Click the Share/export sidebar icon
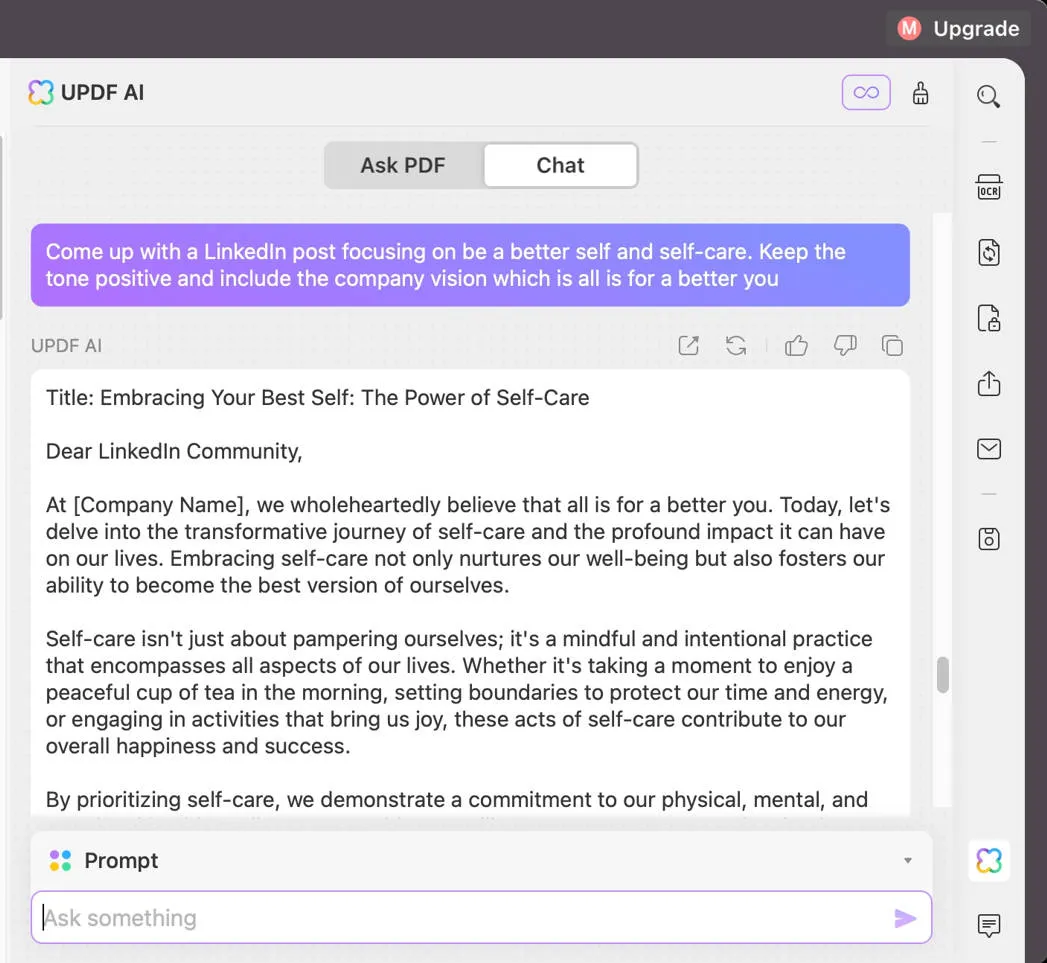1047x963 pixels. pyautogui.click(x=989, y=384)
